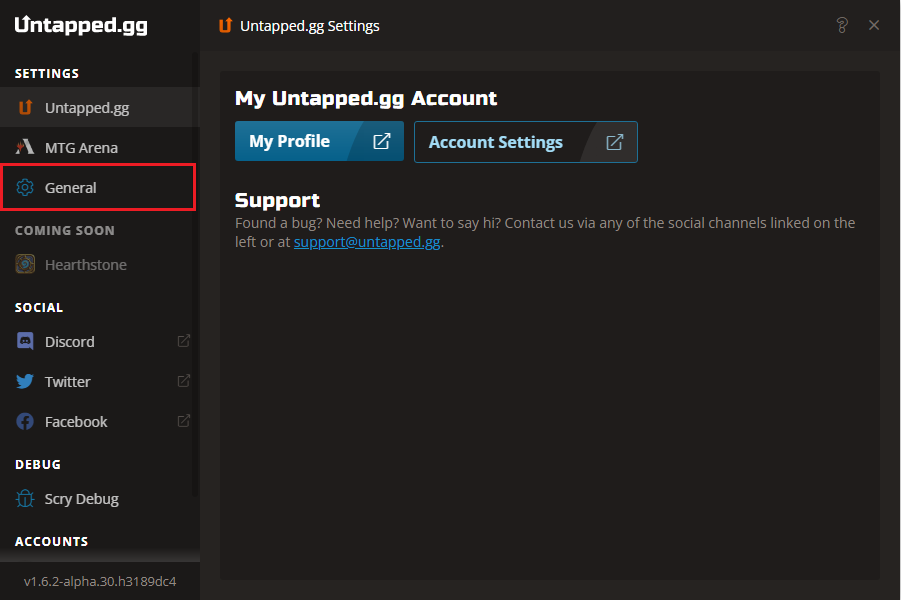Open the Untapped.gg settings section

(x=98, y=107)
